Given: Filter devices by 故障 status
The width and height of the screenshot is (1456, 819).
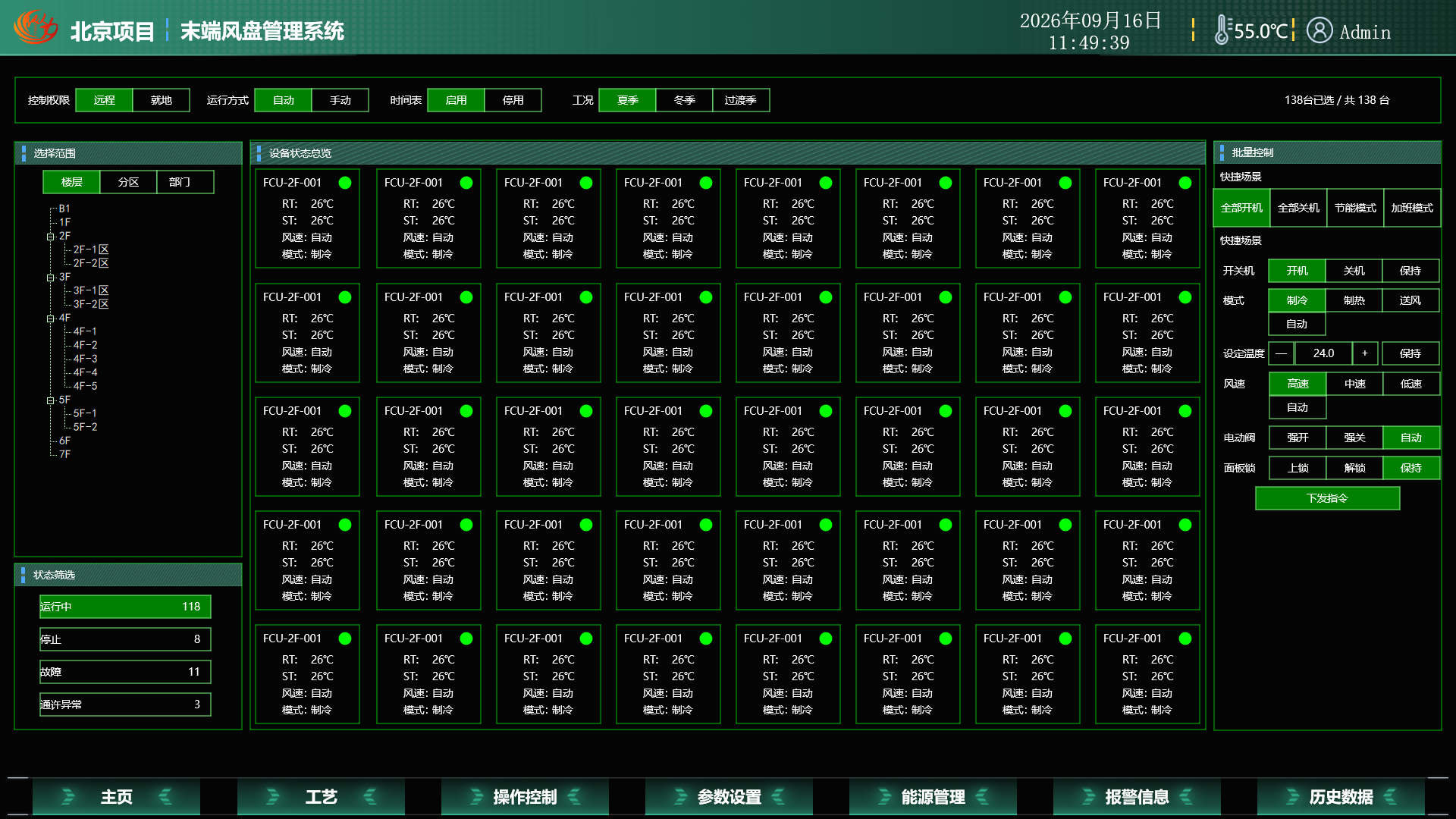Looking at the screenshot, I should (x=125, y=672).
